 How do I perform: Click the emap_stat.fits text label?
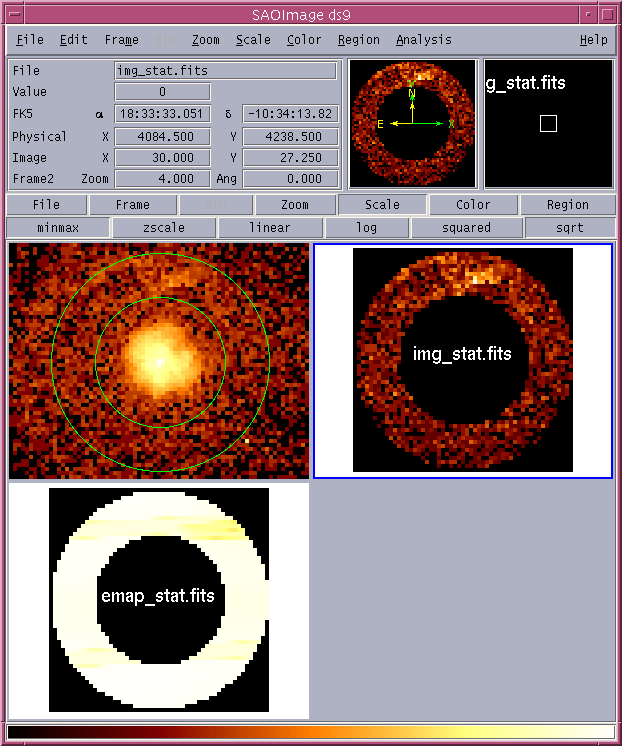[x=158, y=596]
